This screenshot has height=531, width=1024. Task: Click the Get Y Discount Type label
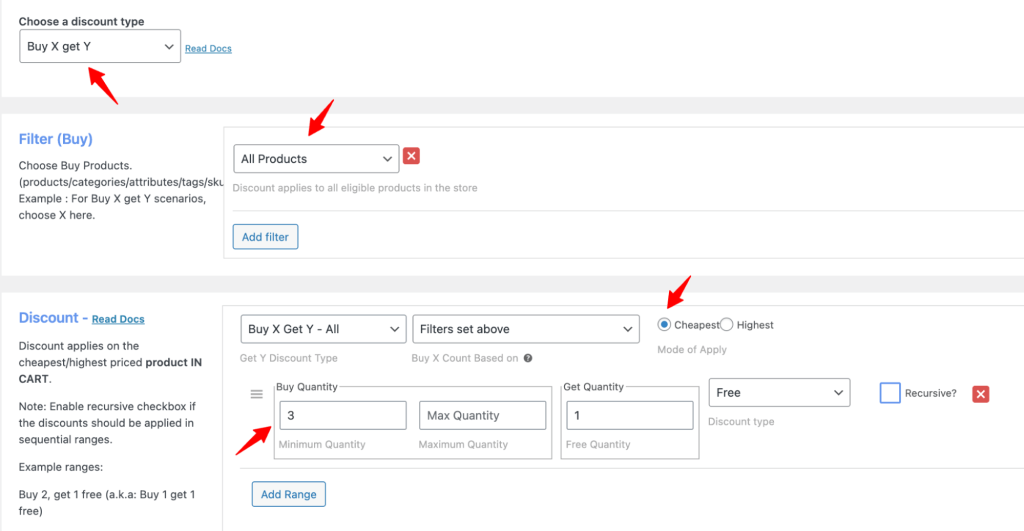pos(289,358)
